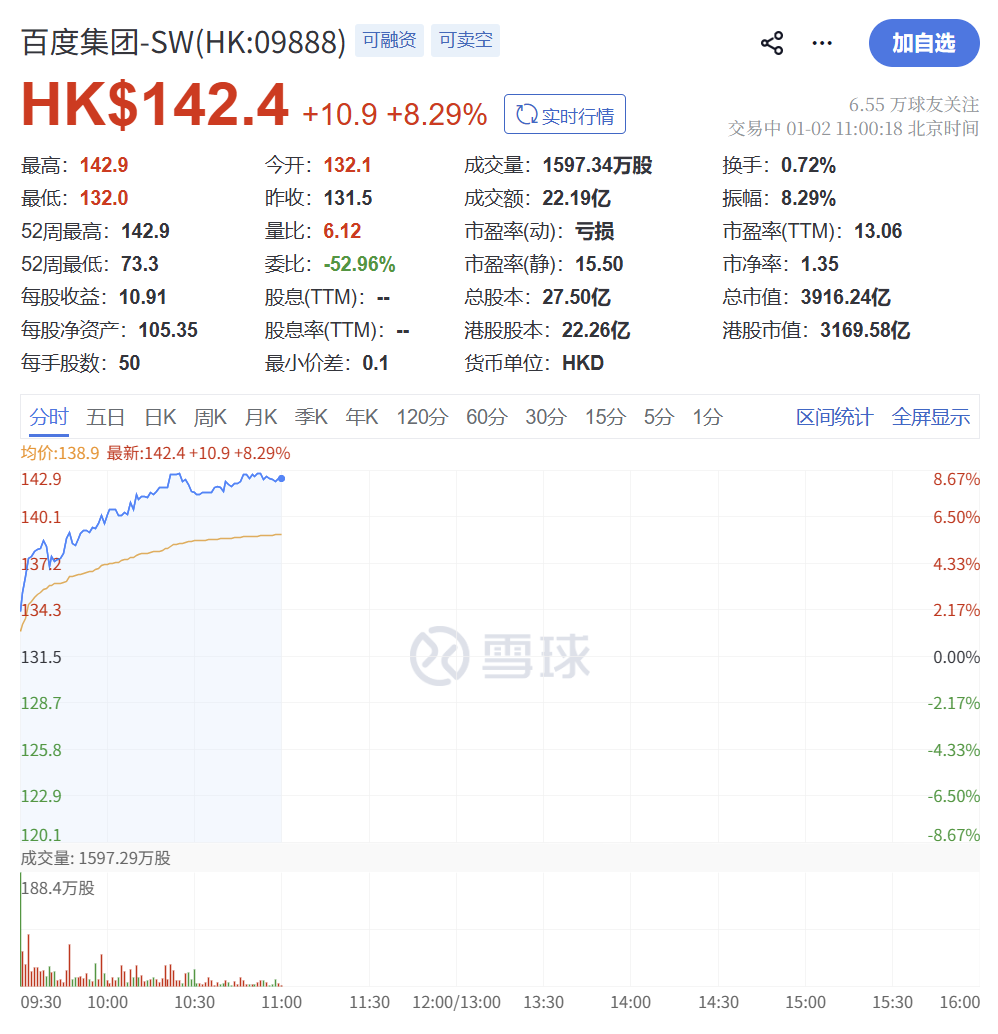Click the 11:00 time axis label
The height and width of the screenshot is (1034, 998).
[282, 1002]
